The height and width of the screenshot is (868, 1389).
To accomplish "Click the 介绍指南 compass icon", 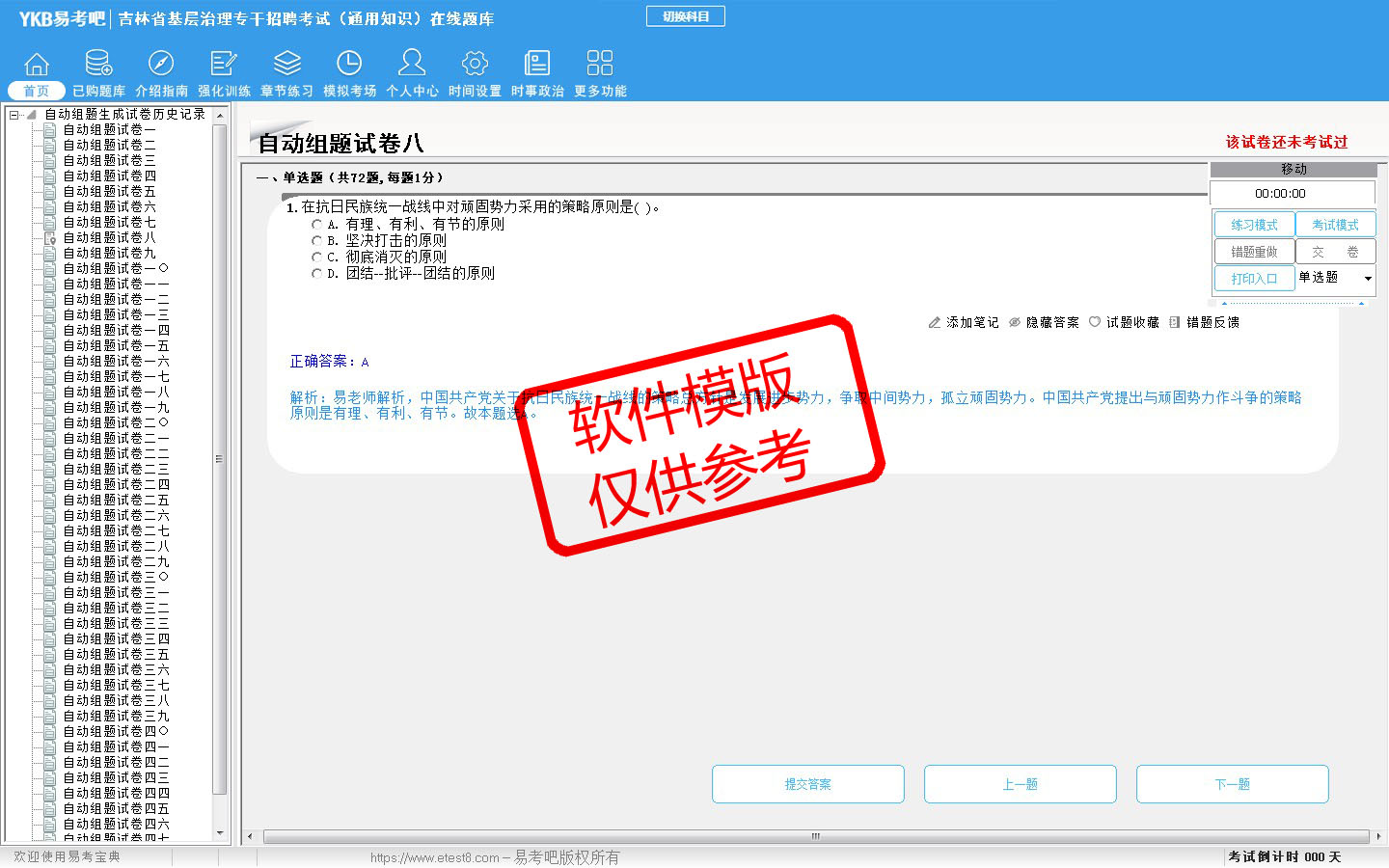I will (161, 64).
